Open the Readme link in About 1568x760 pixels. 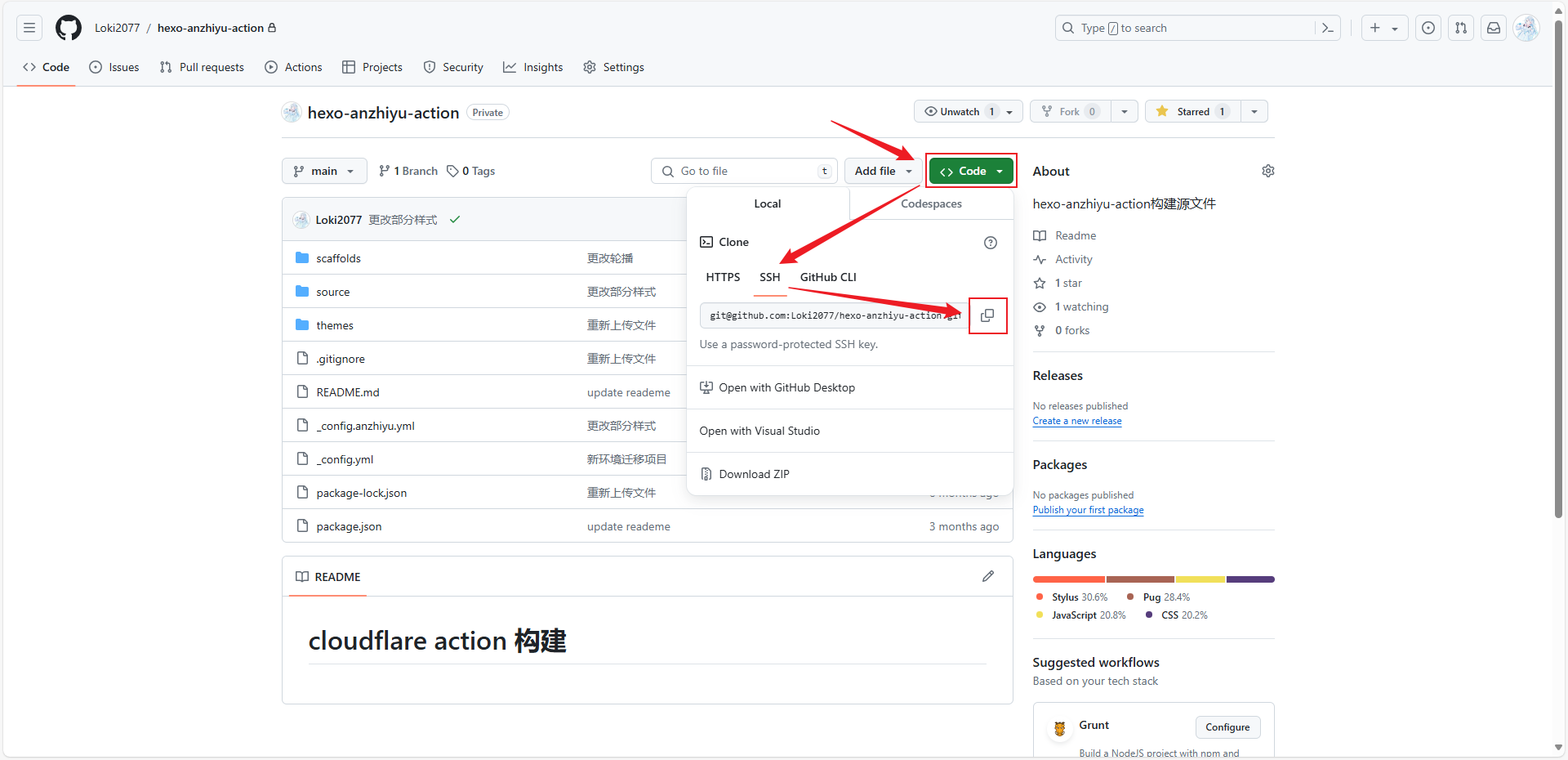coord(1065,235)
